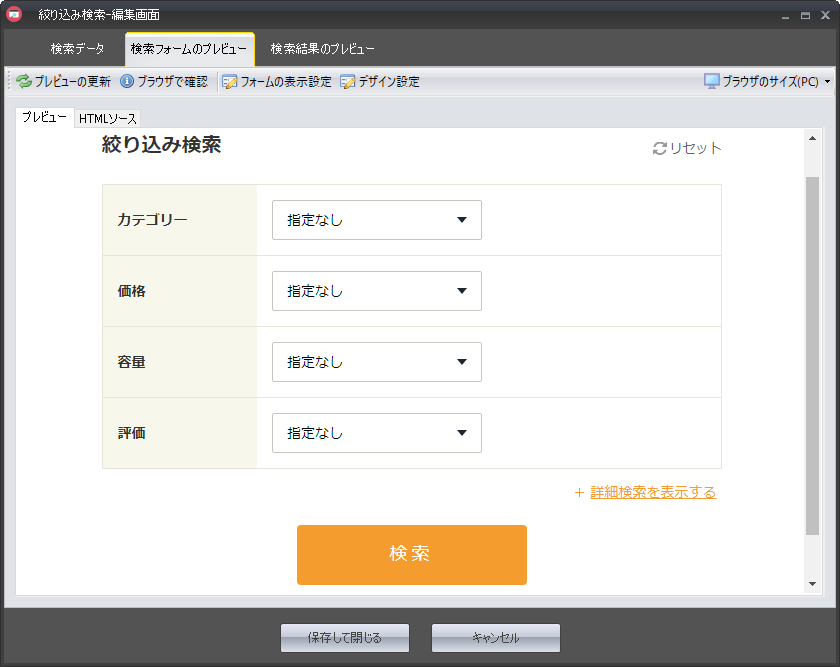Image resolution: width=840 pixels, height=667 pixels.
Task: Switch to the 検索データ tab
Action: coord(77,49)
